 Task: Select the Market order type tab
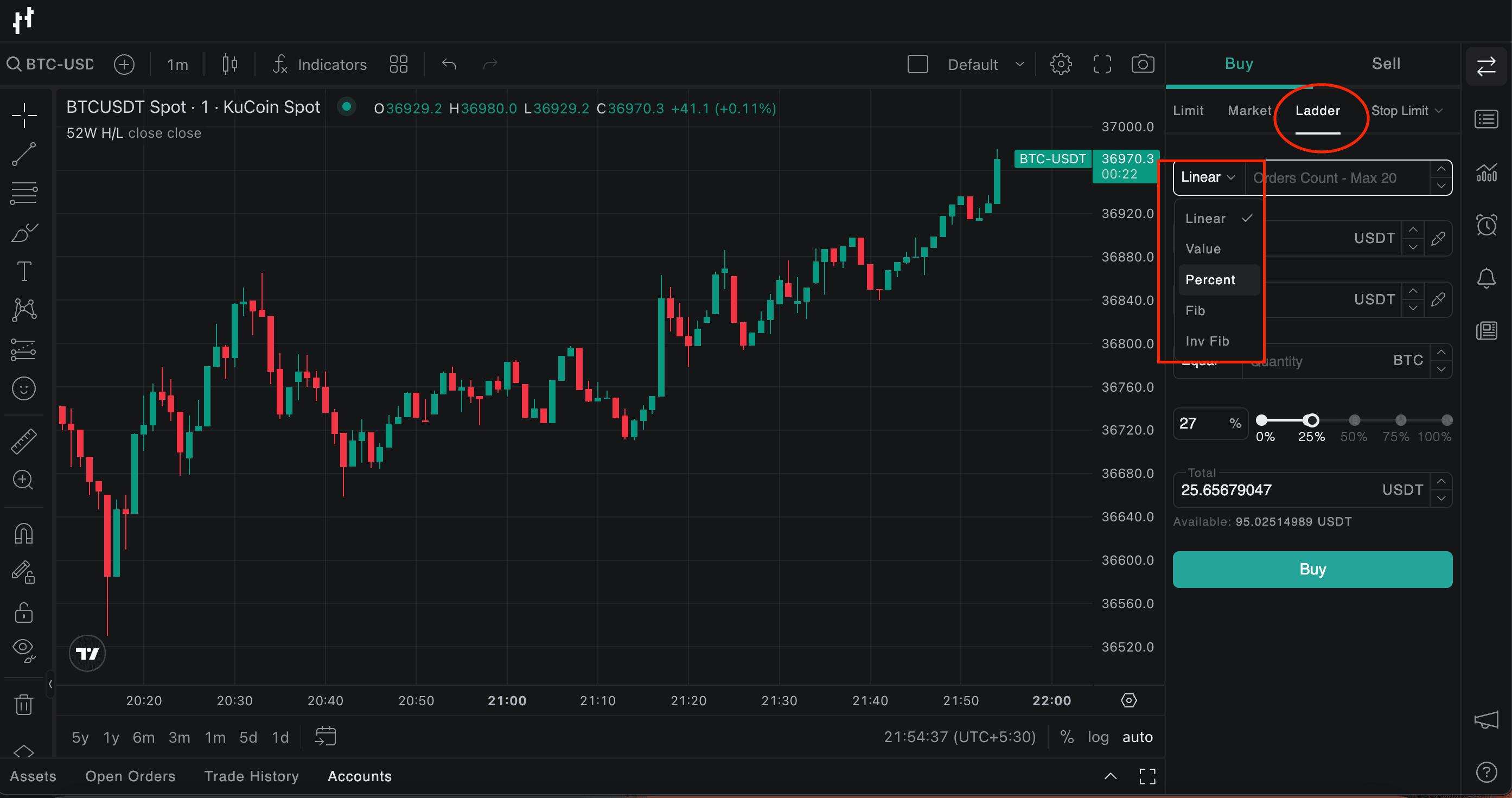(1249, 111)
